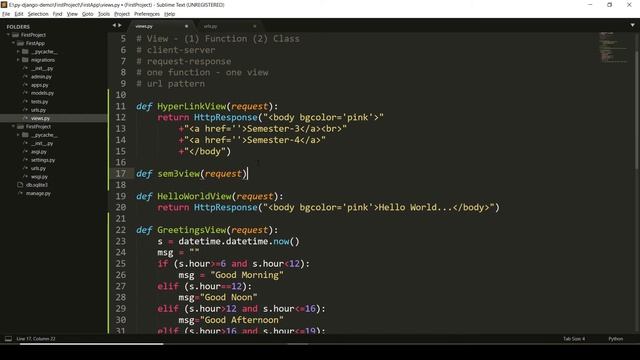Go to previous tab with left arrow

click(114, 26)
